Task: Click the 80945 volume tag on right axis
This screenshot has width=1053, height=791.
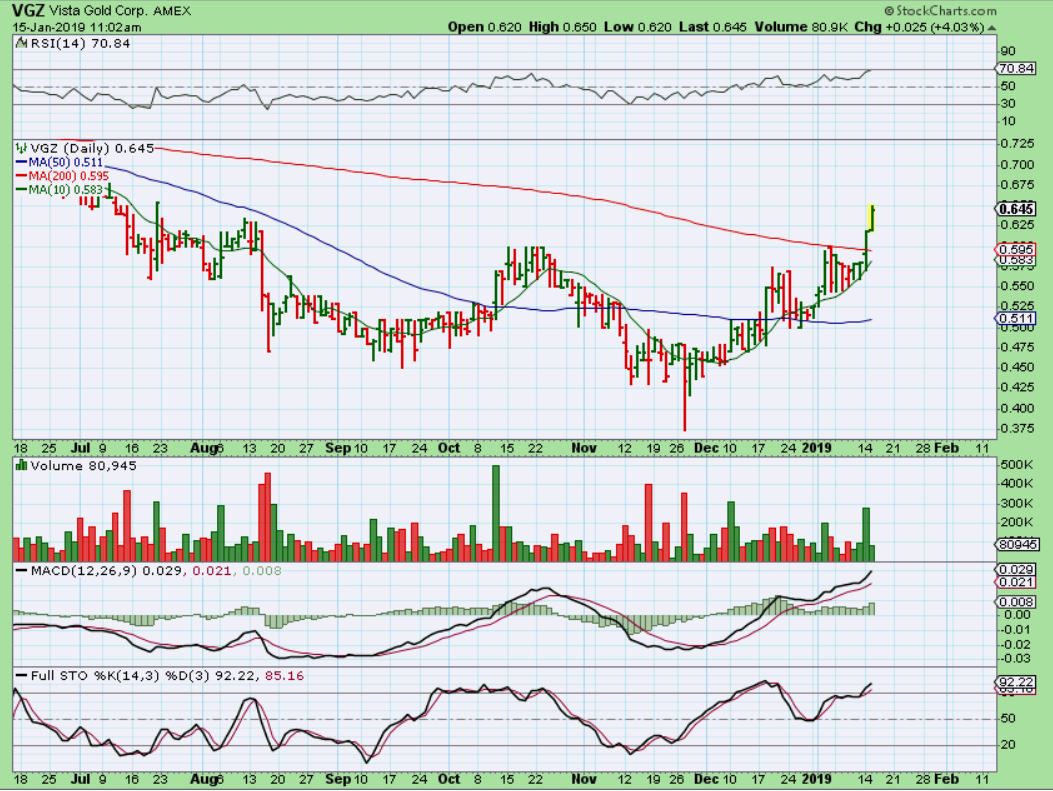Action: (x=1017, y=544)
